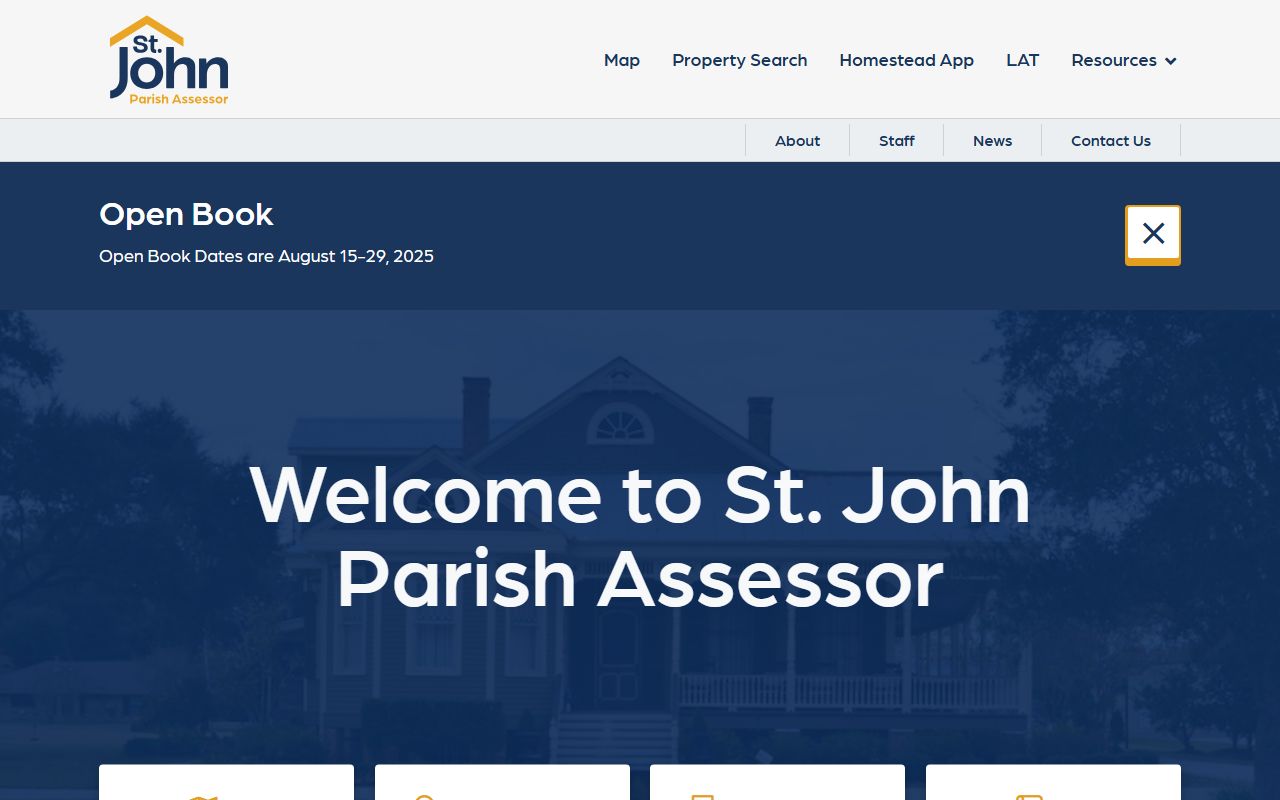Go to Property Search
The height and width of the screenshot is (800, 1280).
(x=740, y=60)
